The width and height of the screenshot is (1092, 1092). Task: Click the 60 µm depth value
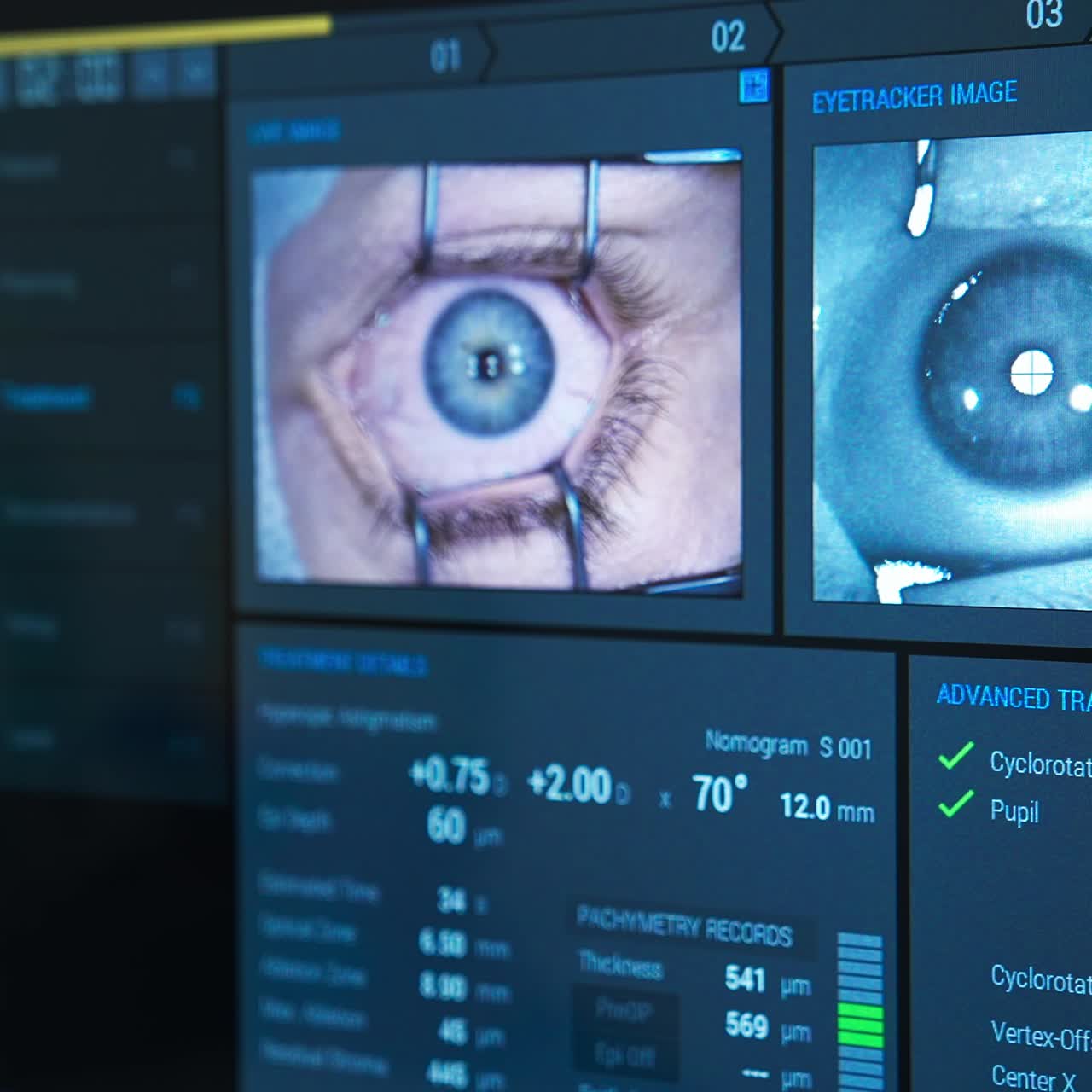463,827
